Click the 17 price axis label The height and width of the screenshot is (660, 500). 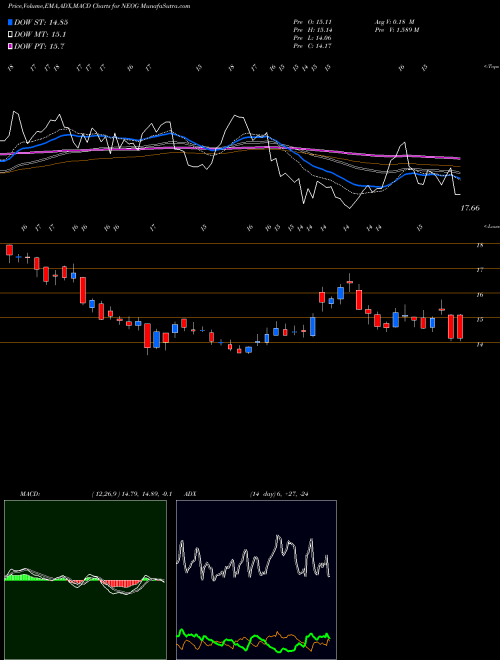pos(479,270)
